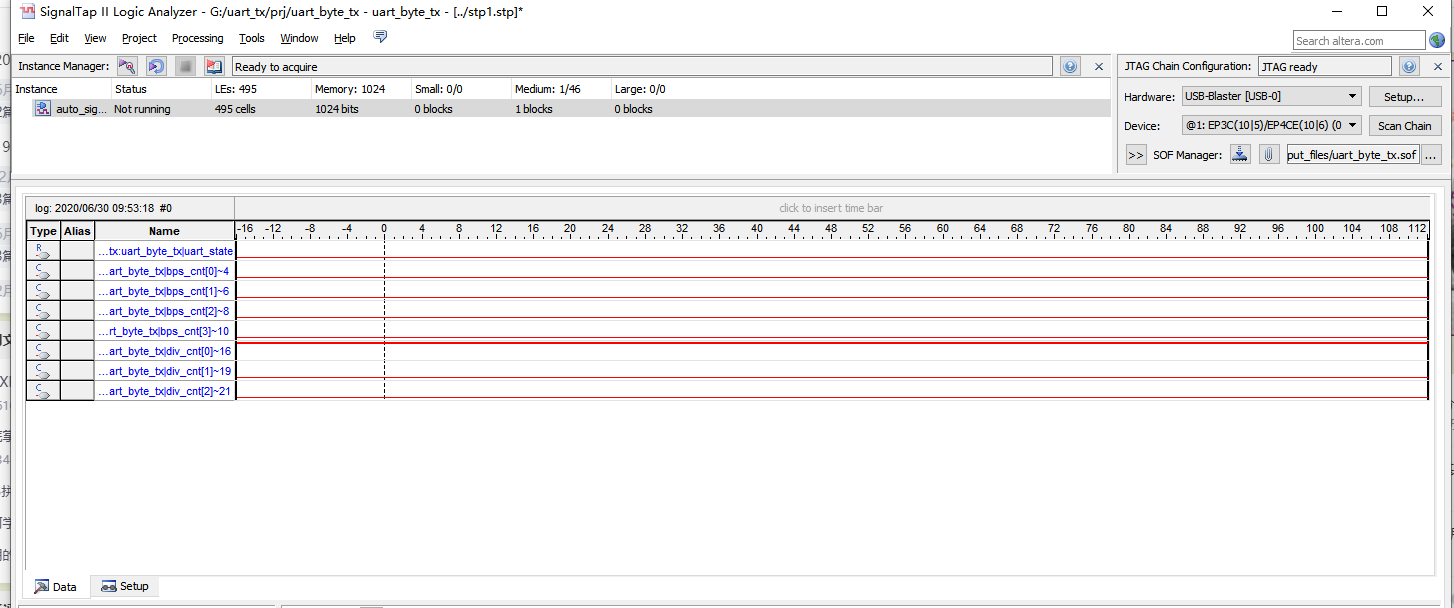Viewport: 1454px width, 608px height.
Task: Click the Read Data book icon
Action: (x=213, y=65)
